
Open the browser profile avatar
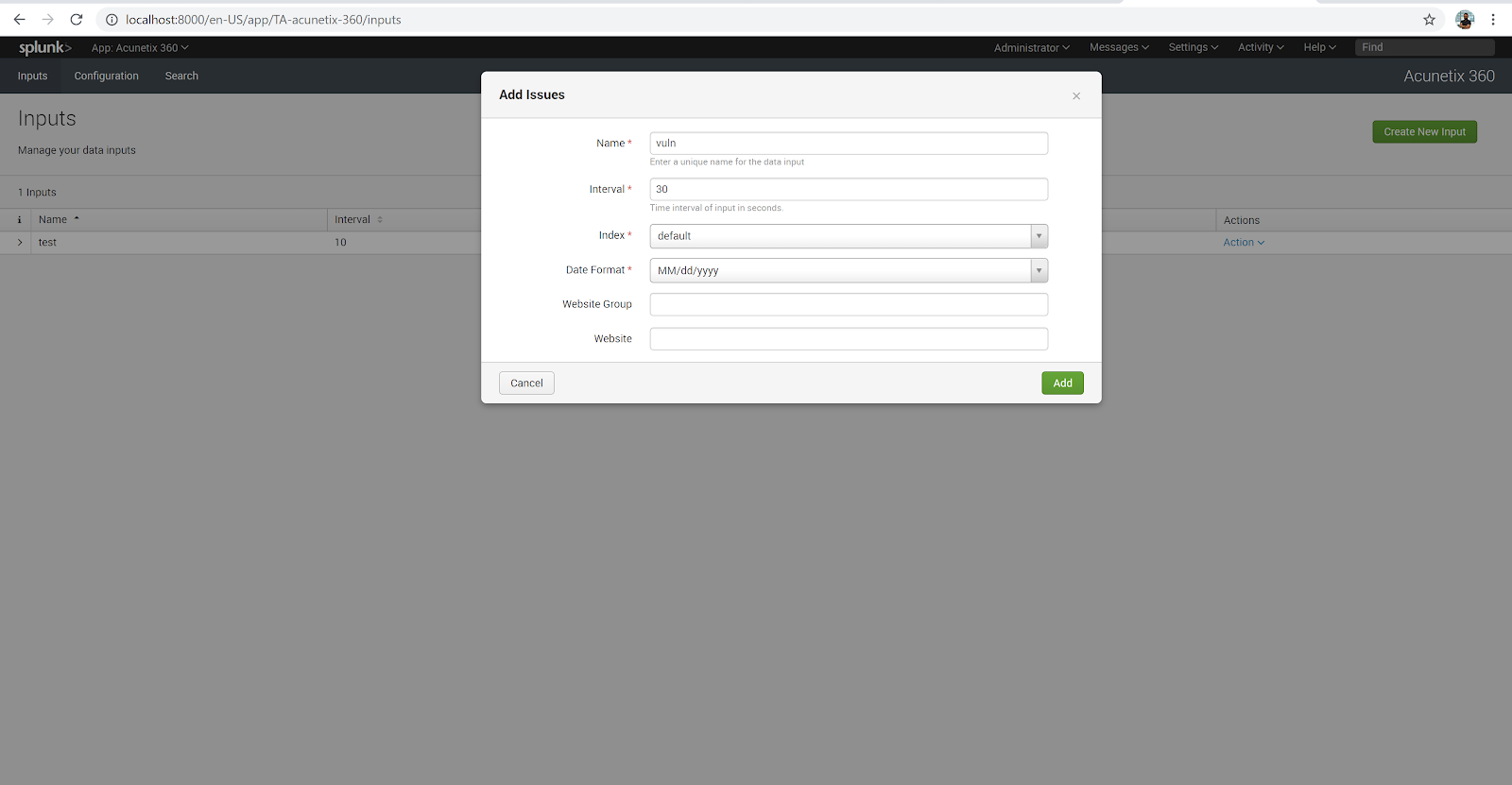tap(1465, 19)
